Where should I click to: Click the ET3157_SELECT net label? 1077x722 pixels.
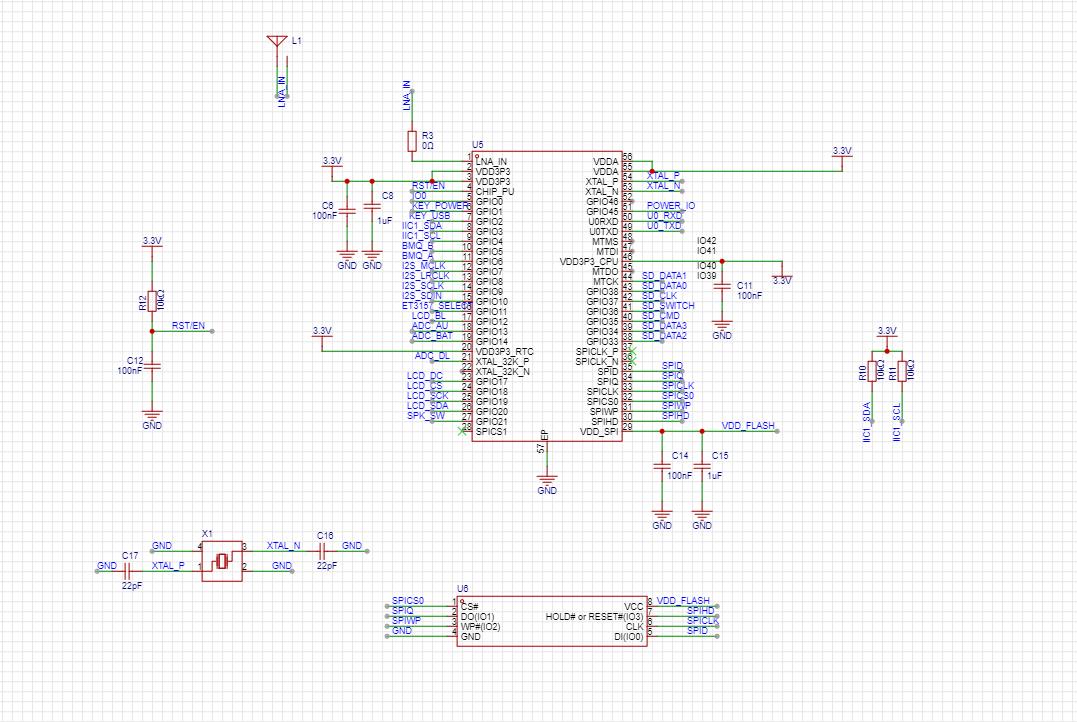437,306
